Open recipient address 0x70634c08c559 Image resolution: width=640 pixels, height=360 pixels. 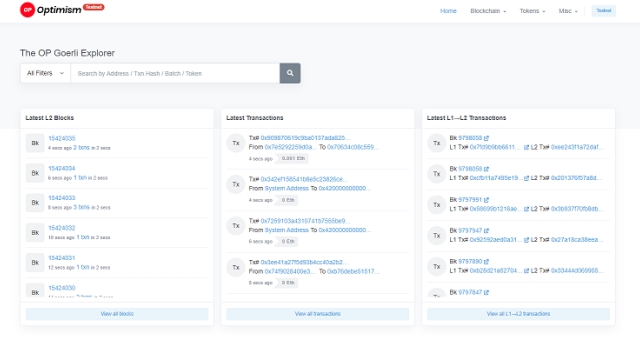tap(353, 147)
